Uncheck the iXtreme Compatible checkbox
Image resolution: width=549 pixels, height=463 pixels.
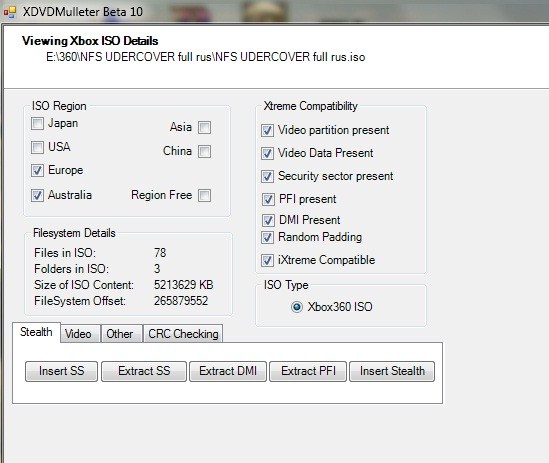point(267,260)
